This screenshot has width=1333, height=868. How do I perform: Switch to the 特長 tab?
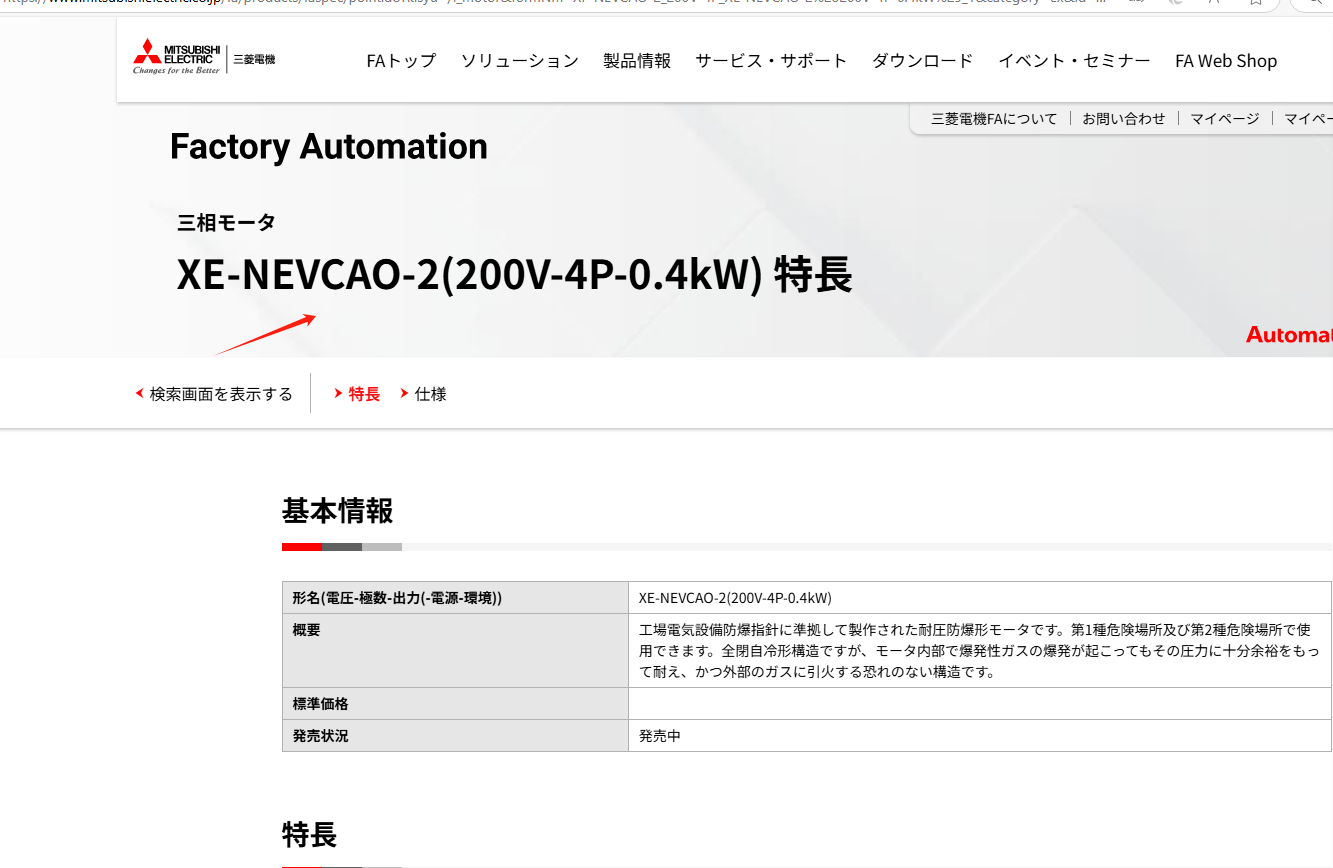(x=364, y=393)
